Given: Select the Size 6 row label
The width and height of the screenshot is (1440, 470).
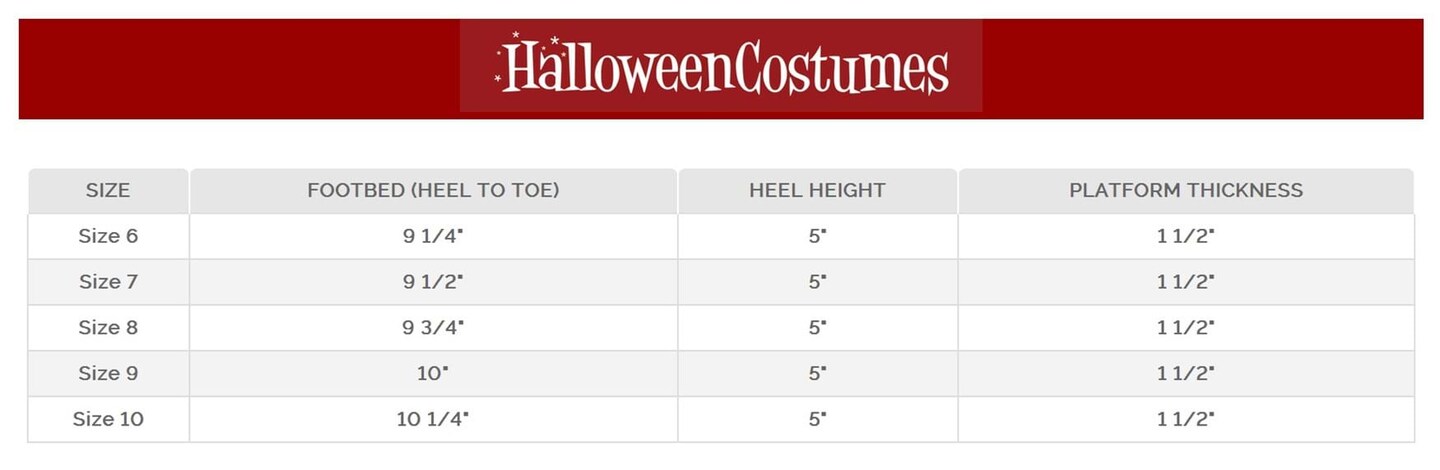Looking at the screenshot, I should (x=108, y=236).
